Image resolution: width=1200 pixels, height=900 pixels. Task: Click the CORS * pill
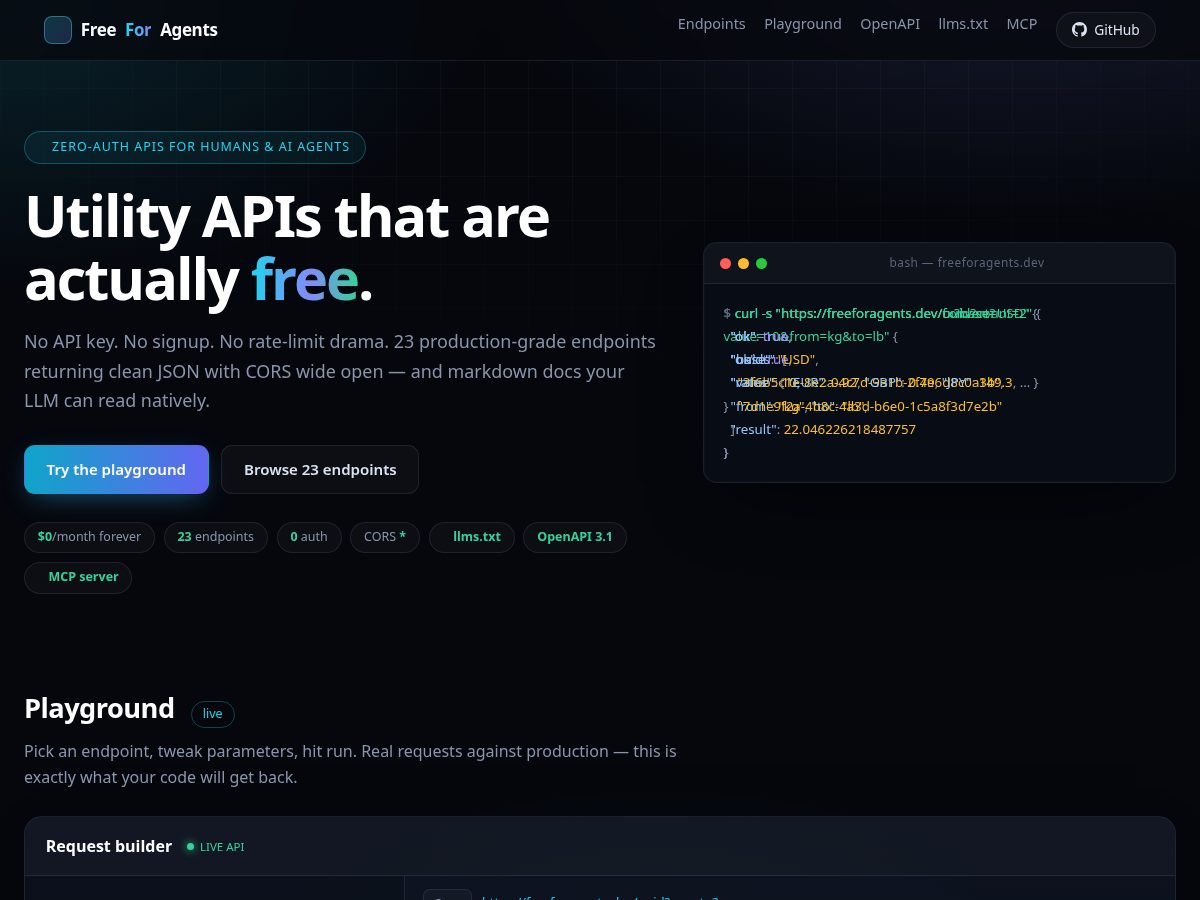coord(385,537)
